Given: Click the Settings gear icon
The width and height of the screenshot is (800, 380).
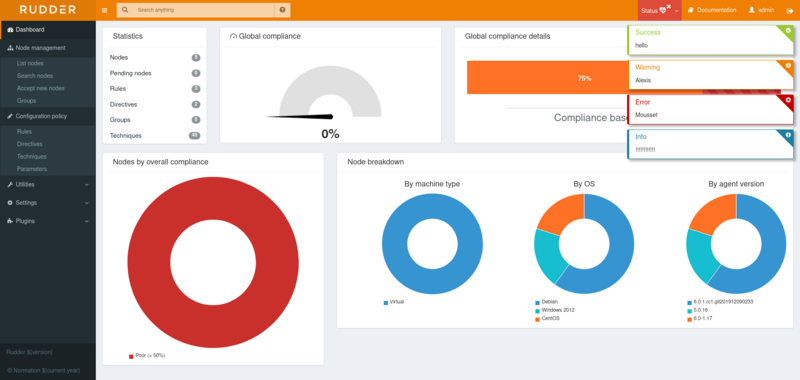Looking at the screenshot, I should point(11,203).
